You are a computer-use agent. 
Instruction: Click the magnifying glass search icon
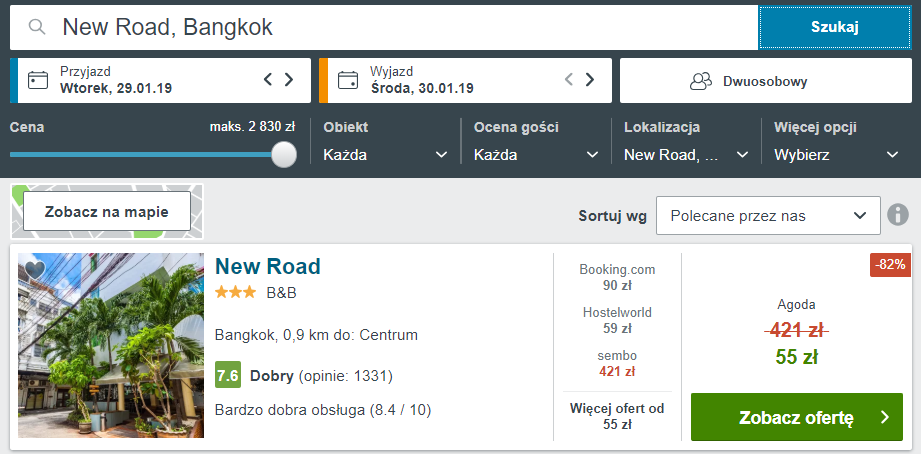pyautogui.click(x=37, y=27)
